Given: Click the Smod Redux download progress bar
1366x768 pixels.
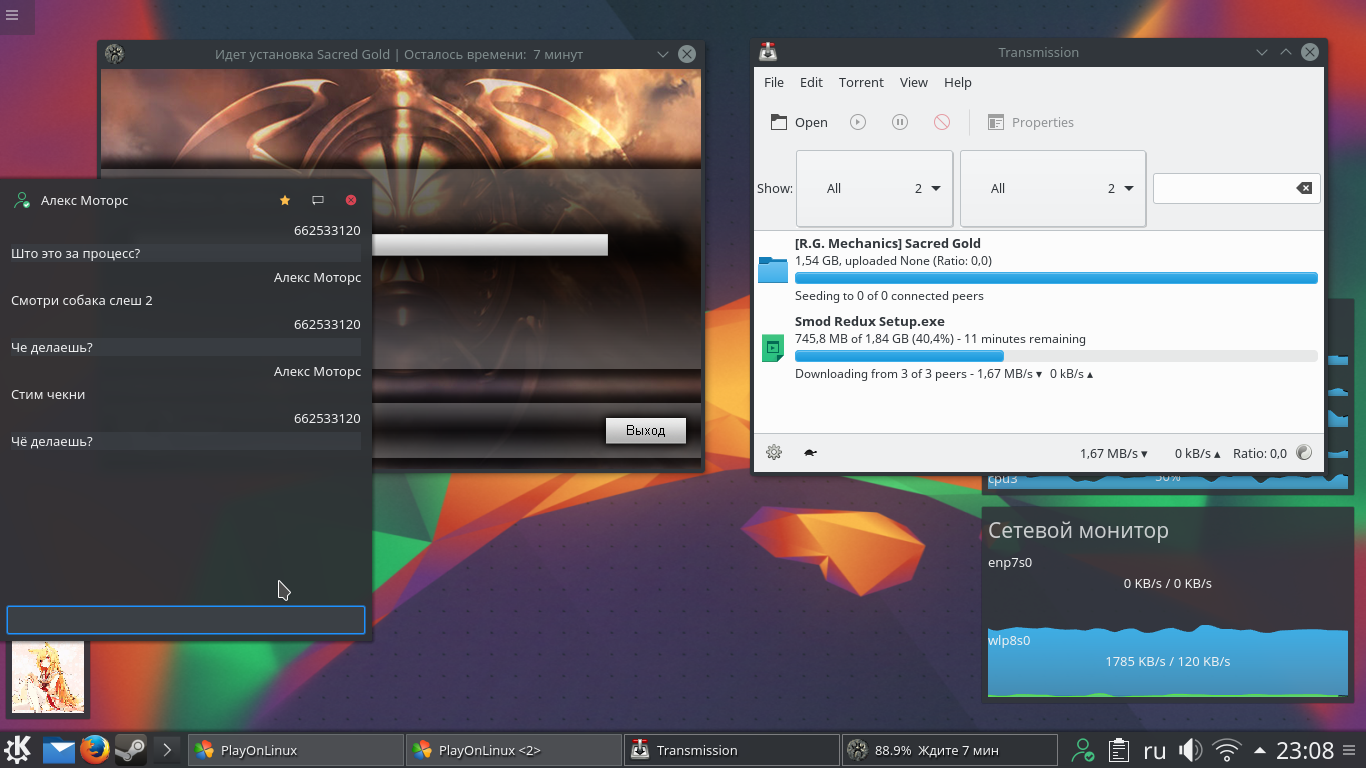Looking at the screenshot, I should tap(1056, 356).
